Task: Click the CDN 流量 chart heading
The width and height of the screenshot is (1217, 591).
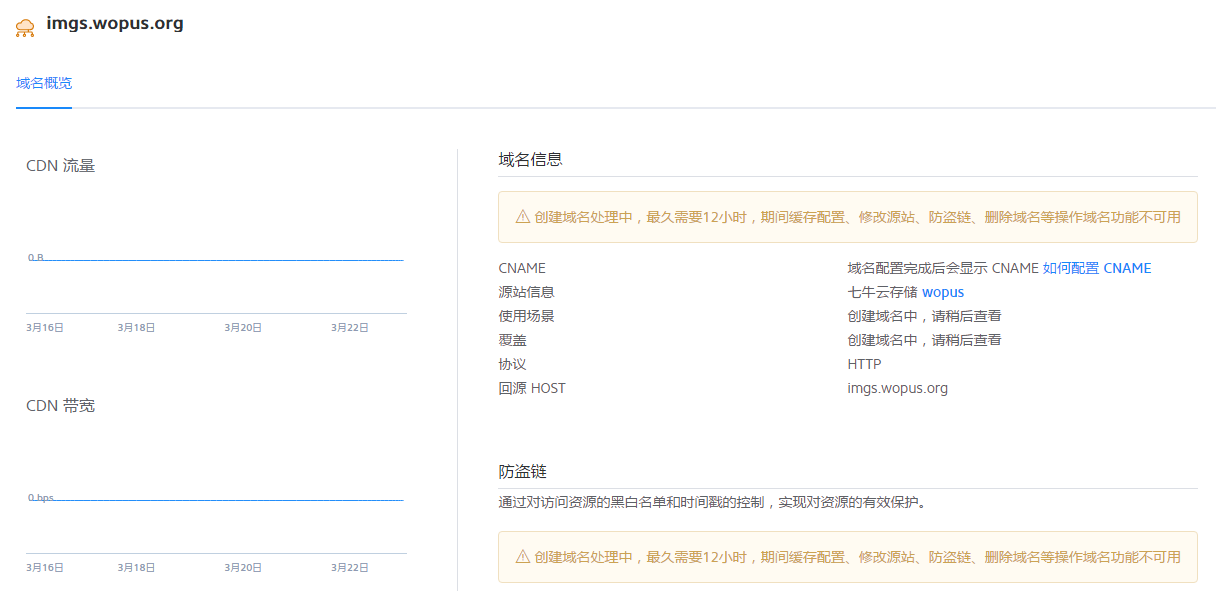Action: (x=61, y=166)
